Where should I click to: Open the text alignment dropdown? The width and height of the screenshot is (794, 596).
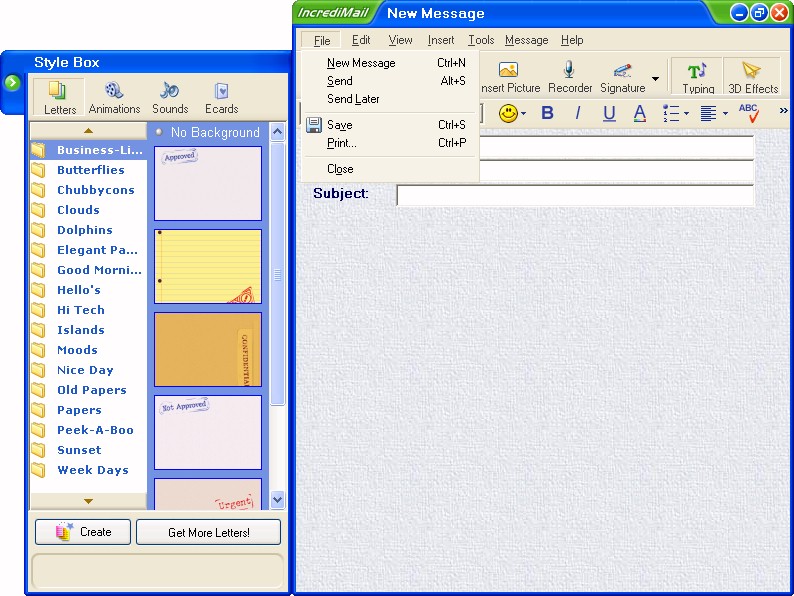coord(714,113)
